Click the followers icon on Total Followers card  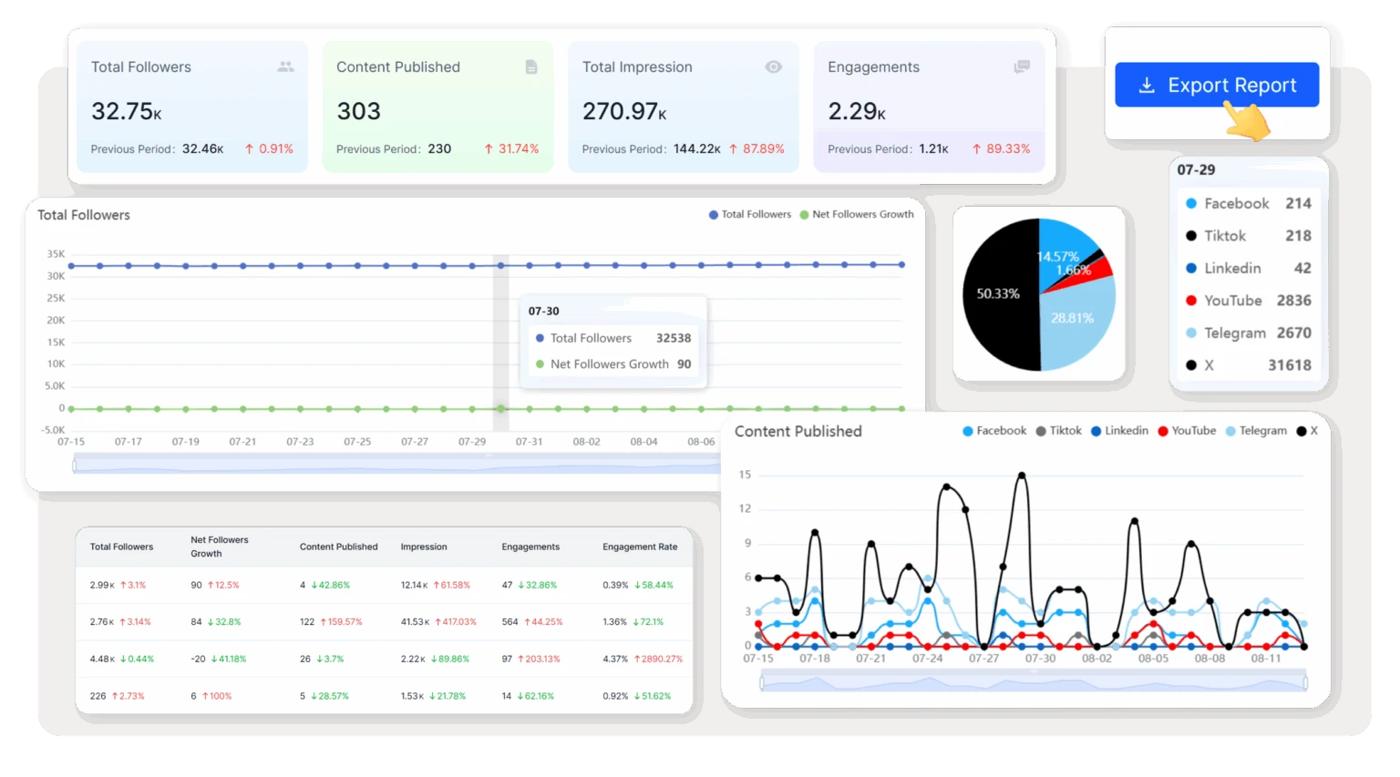point(286,67)
